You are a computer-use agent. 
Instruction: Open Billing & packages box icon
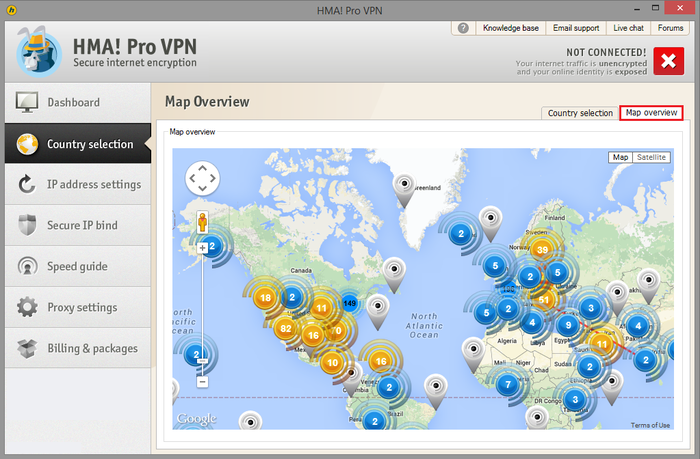27,348
